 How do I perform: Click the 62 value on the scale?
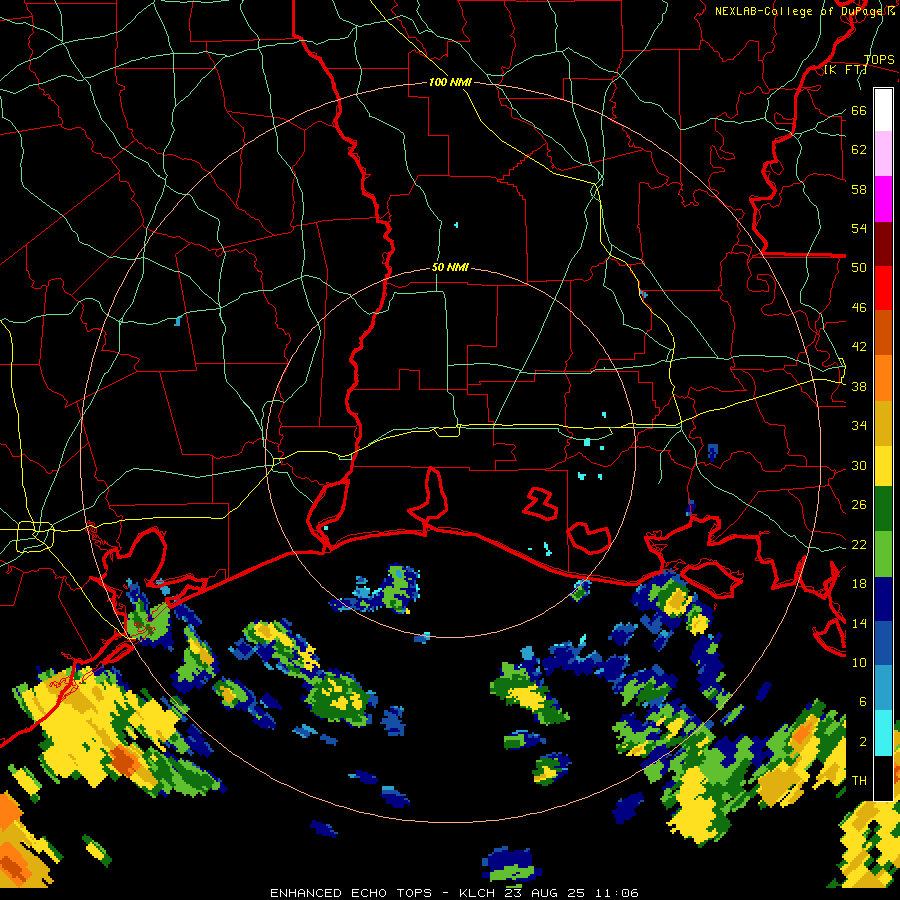(x=859, y=150)
